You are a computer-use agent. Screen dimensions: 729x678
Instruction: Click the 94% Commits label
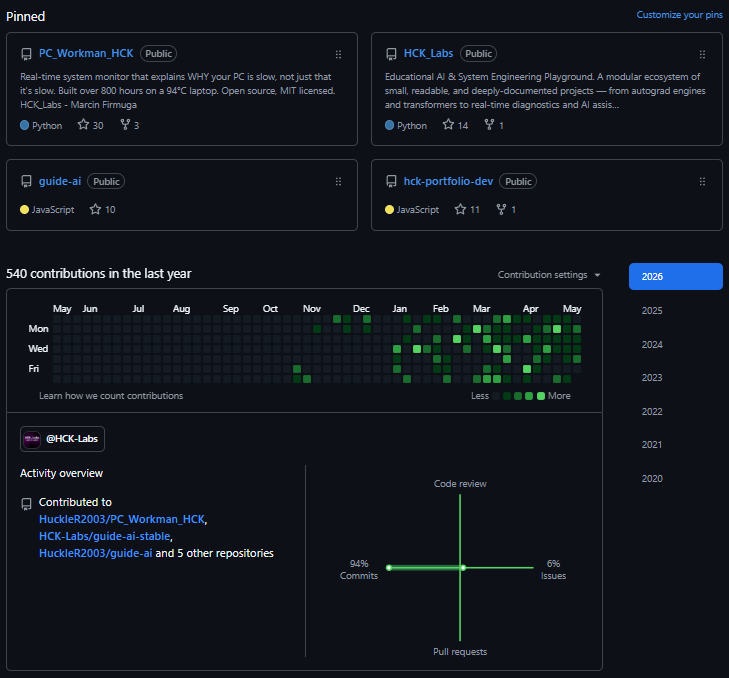359,570
